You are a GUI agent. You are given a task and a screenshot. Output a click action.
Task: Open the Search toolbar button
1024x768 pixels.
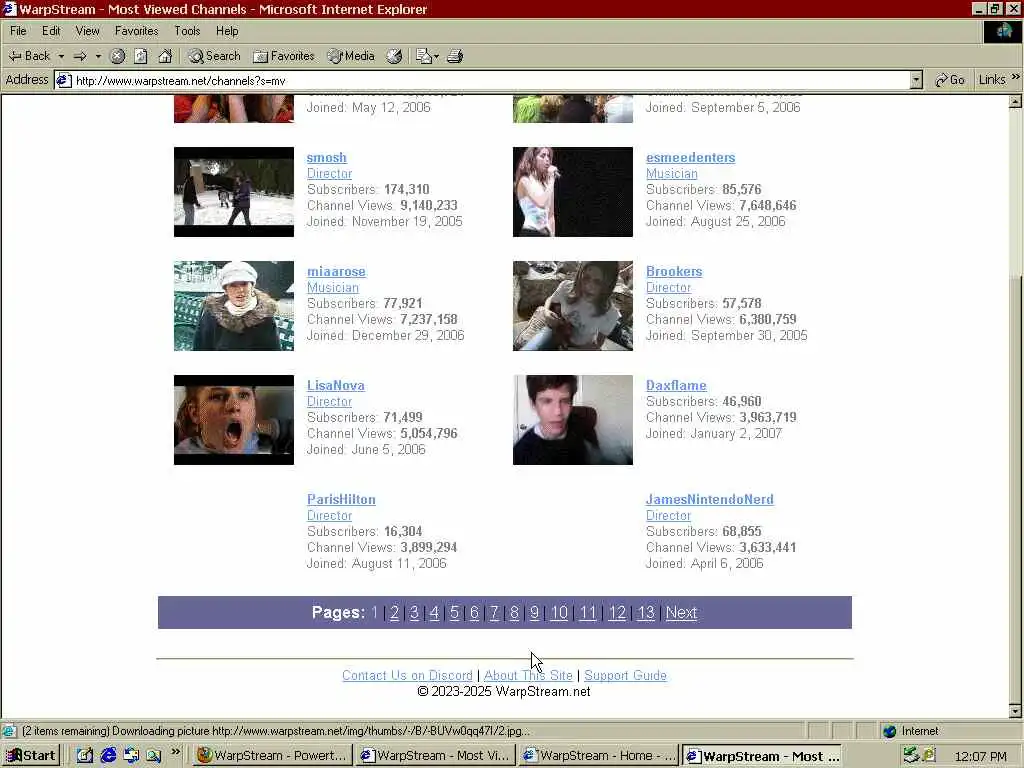coord(215,56)
